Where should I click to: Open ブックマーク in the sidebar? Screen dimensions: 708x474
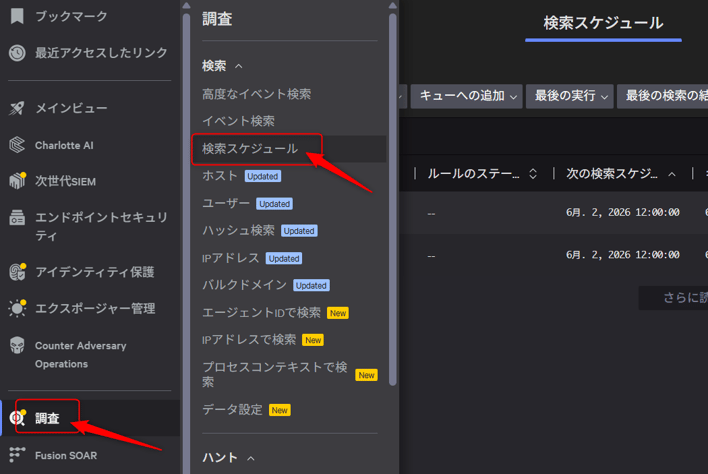(71, 16)
